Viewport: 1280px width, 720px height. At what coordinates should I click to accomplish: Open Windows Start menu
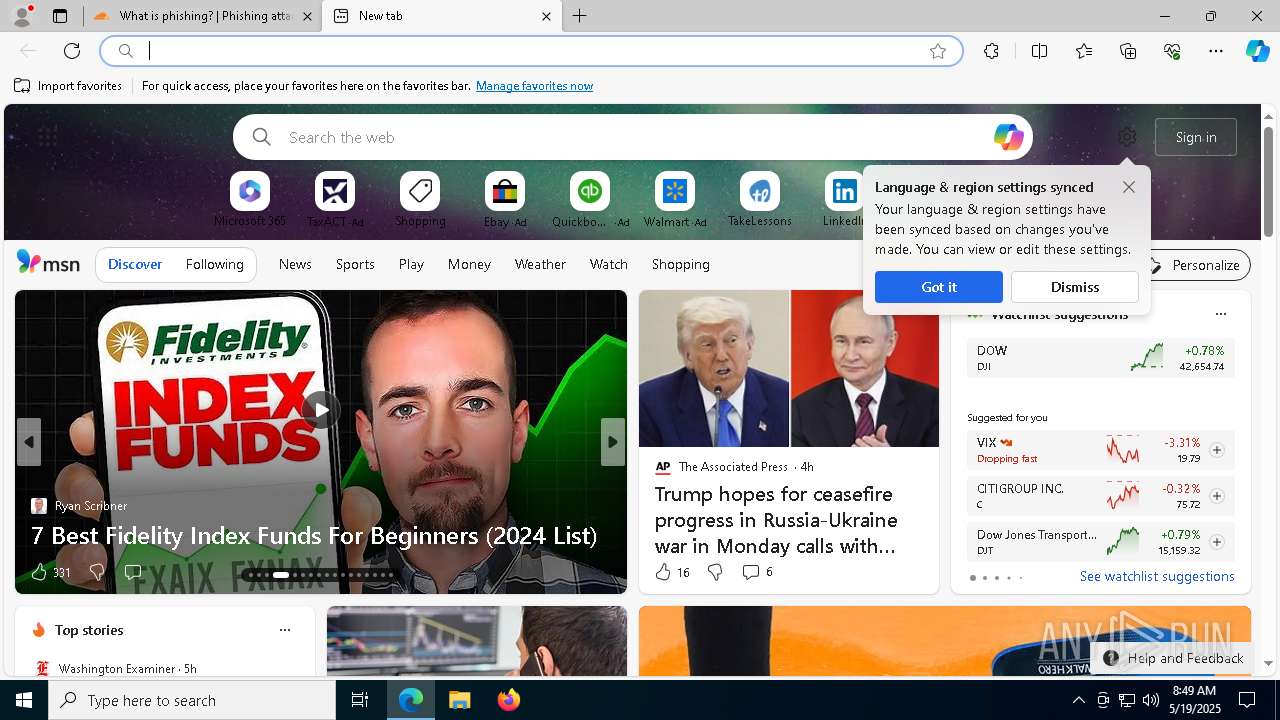[24, 700]
